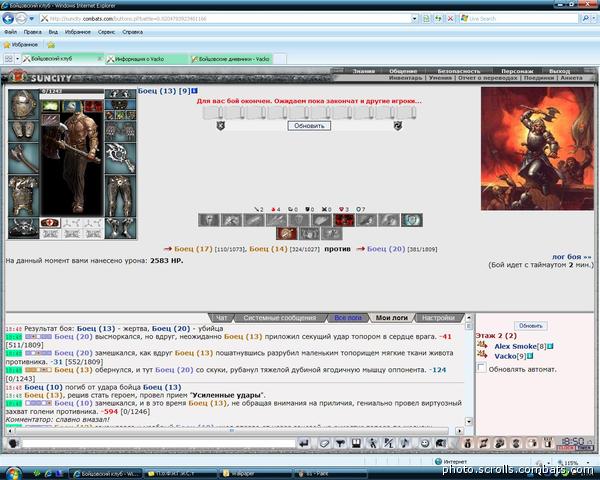The width and height of the screenshot is (600, 480).
Task: Click the Обновить button under battle message
Action: coord(309,126)
